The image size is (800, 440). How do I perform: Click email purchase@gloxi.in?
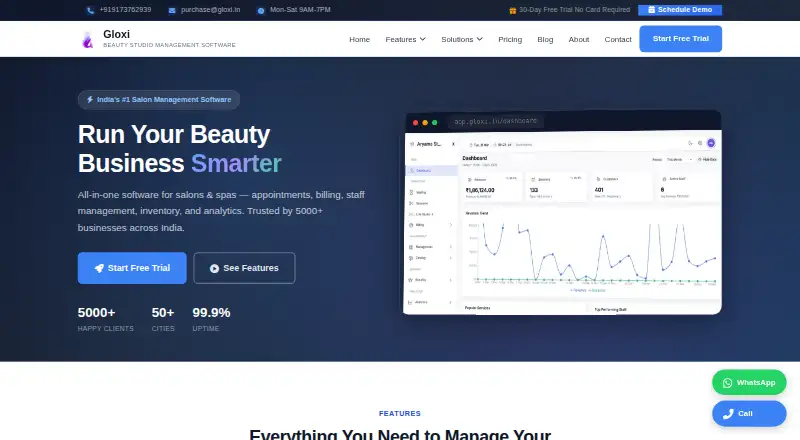pyautogui.click(x=210, y=10)
